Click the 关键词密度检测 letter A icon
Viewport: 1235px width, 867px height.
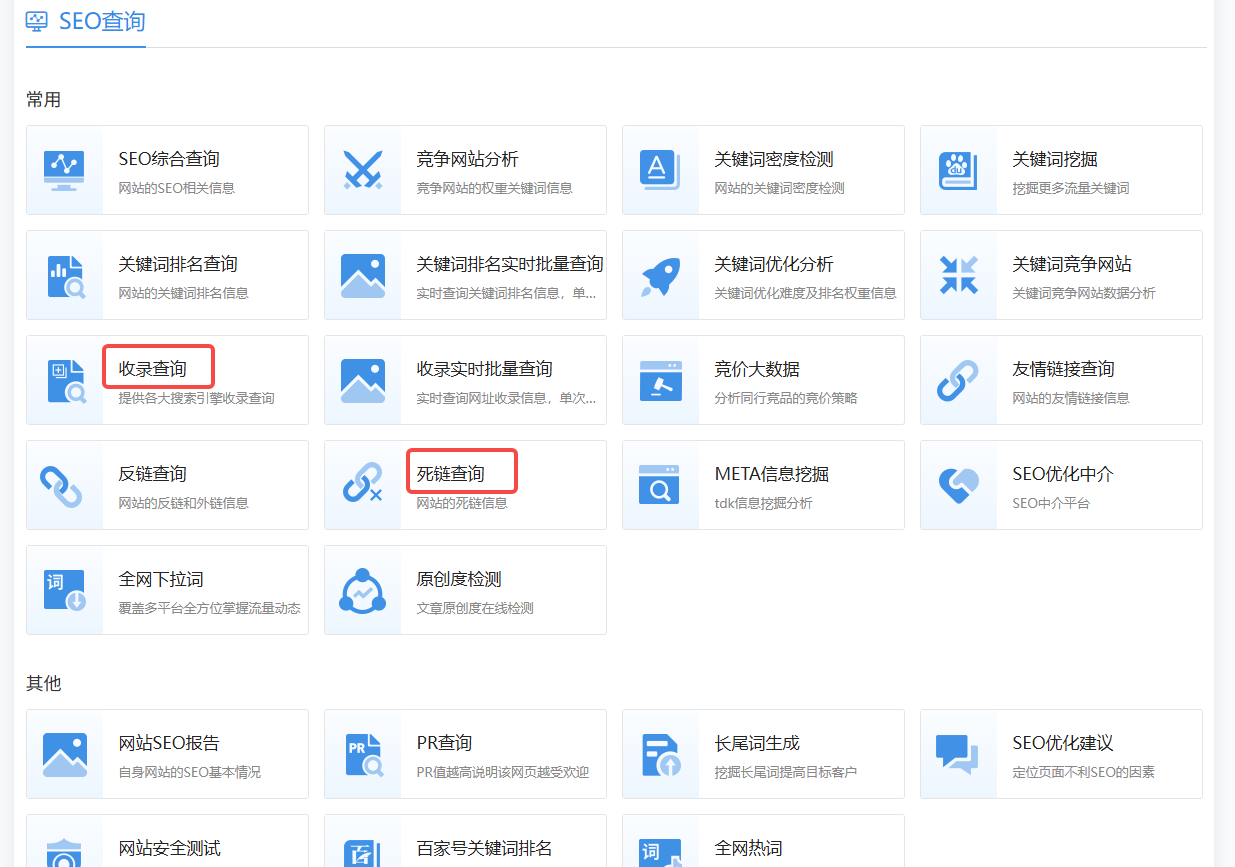tap(660, 170)
